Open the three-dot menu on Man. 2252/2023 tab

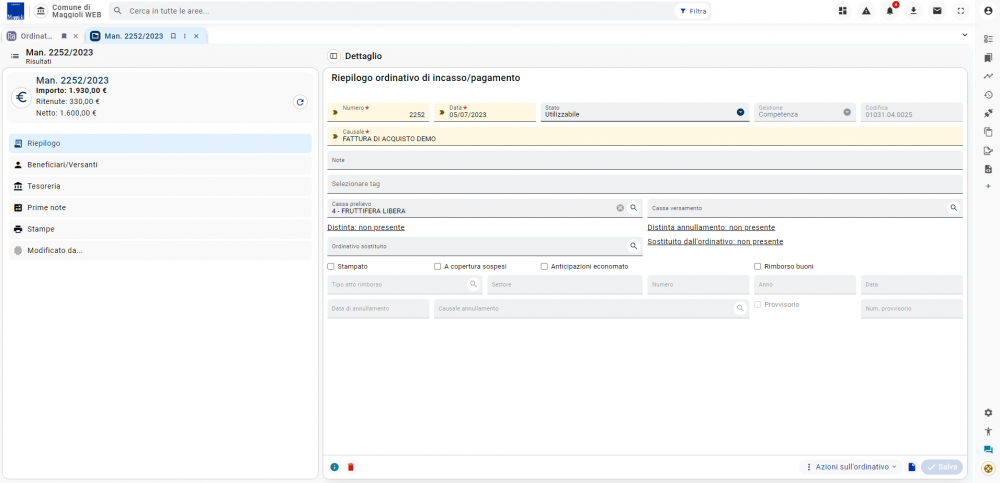[x=184, y=36]
